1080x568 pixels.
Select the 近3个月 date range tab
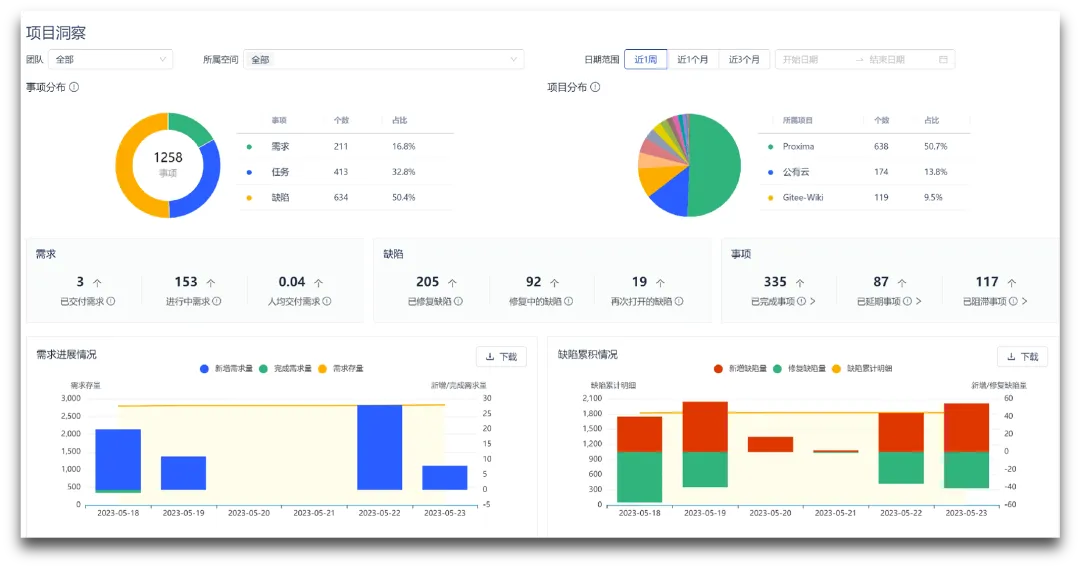tap(744, 60)
